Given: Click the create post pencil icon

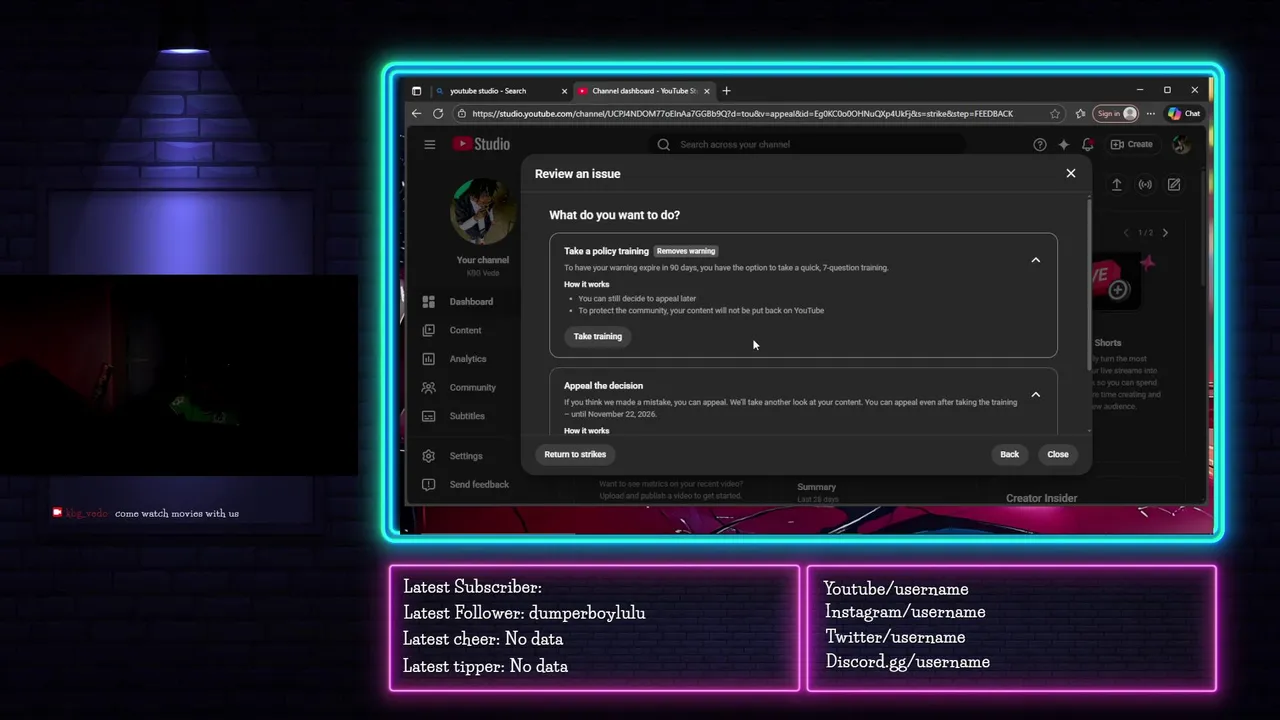Looking at the screenshot, I should [1174, 185].
